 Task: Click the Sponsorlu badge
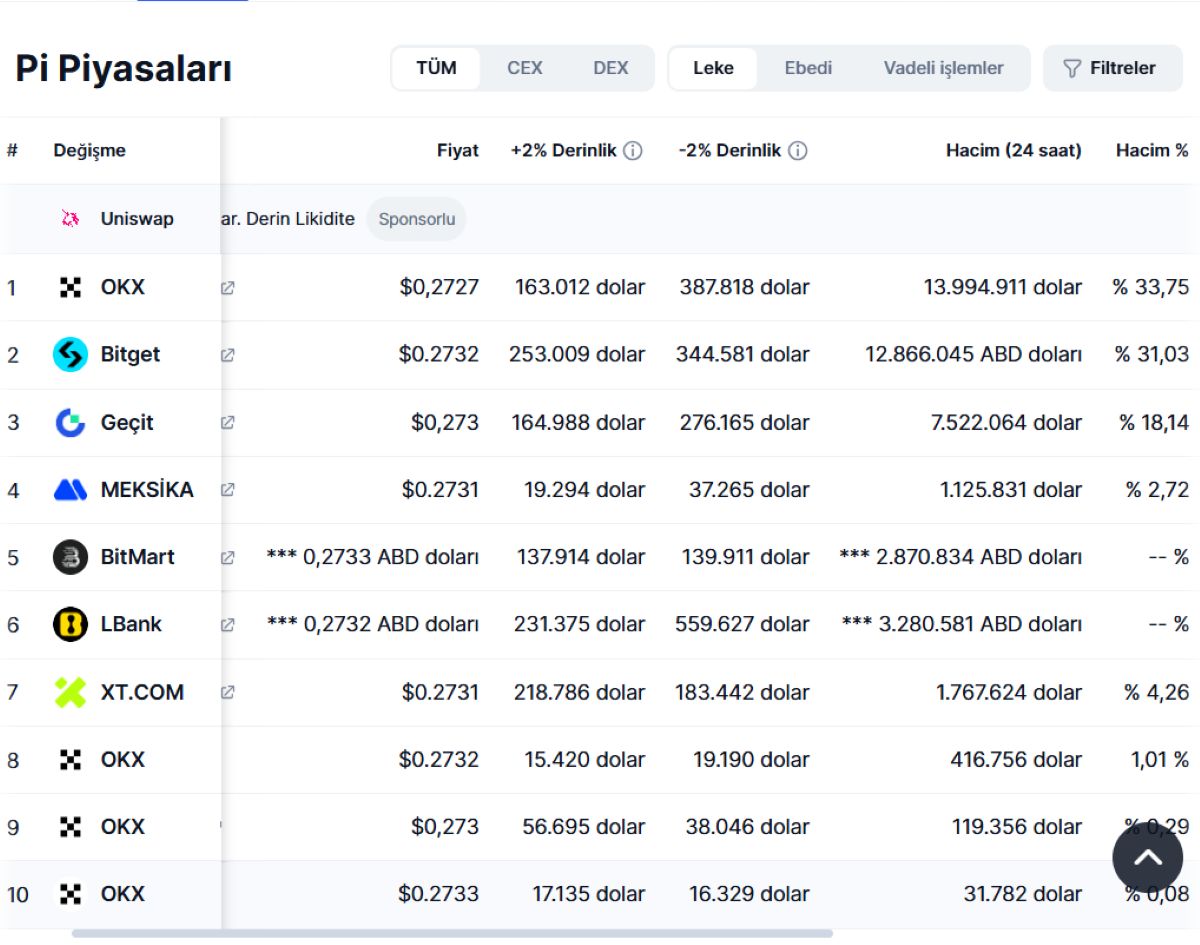[x=416, y=219]
